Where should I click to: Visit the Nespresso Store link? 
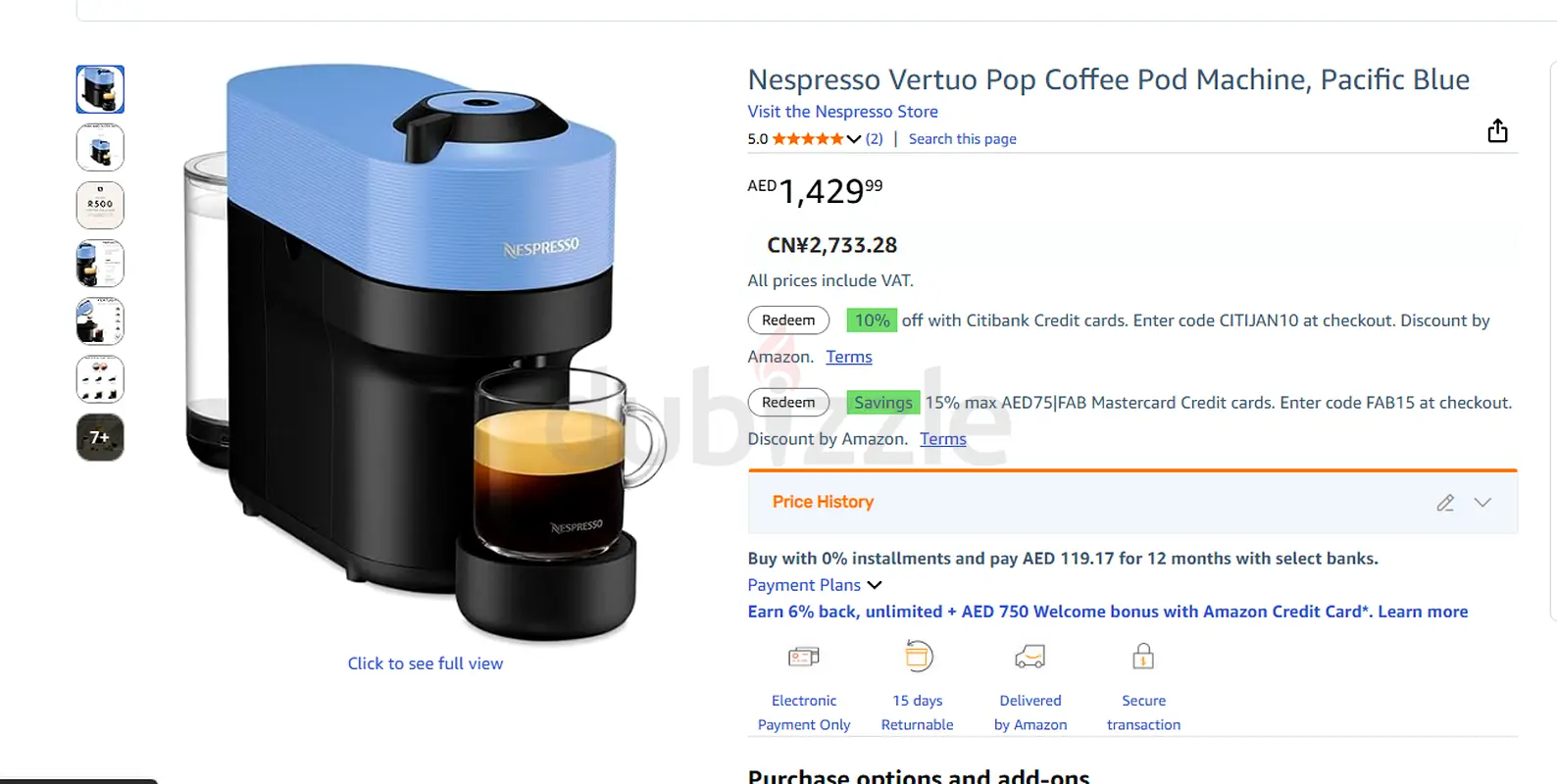(842, 112)
